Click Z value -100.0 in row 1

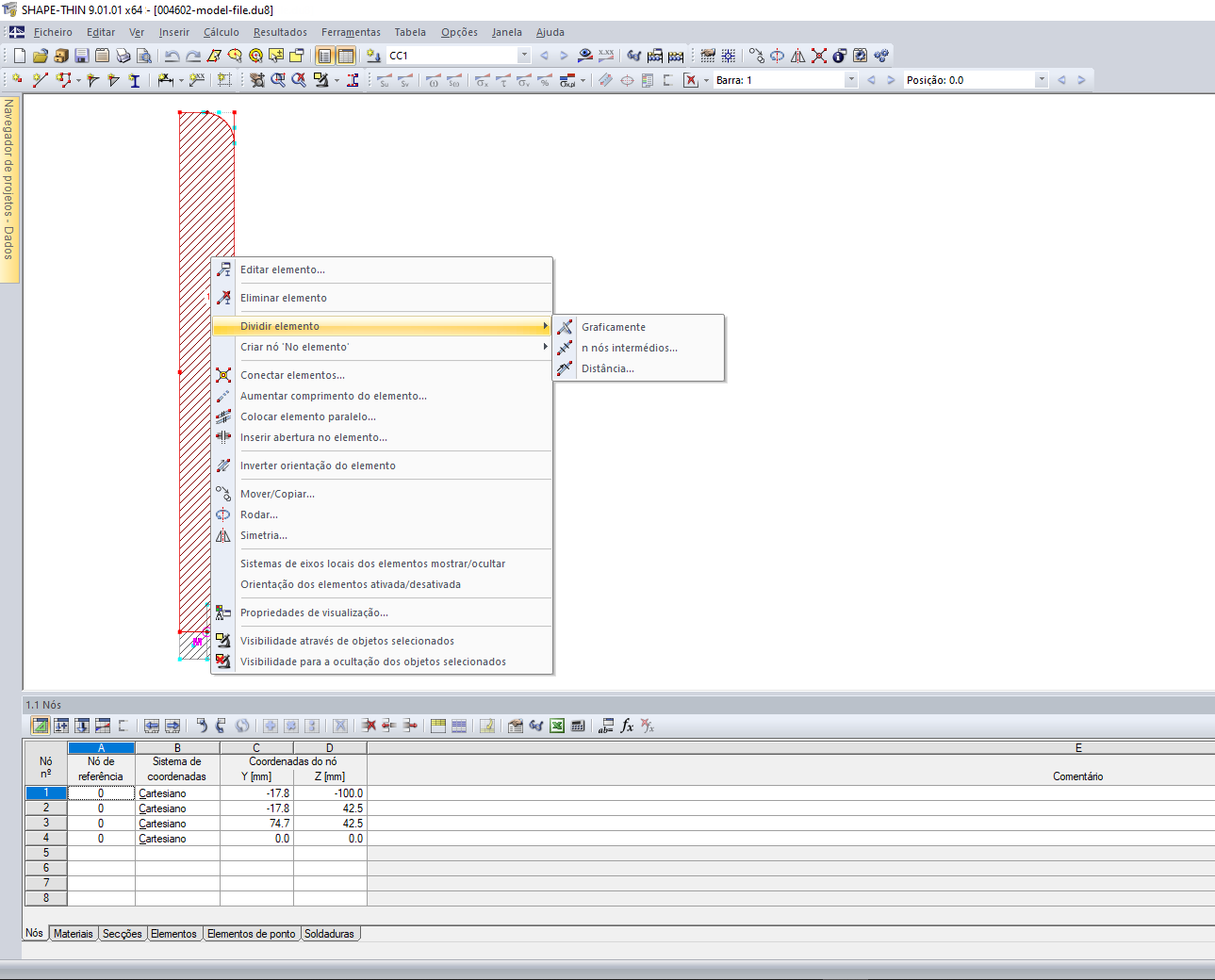330,793
